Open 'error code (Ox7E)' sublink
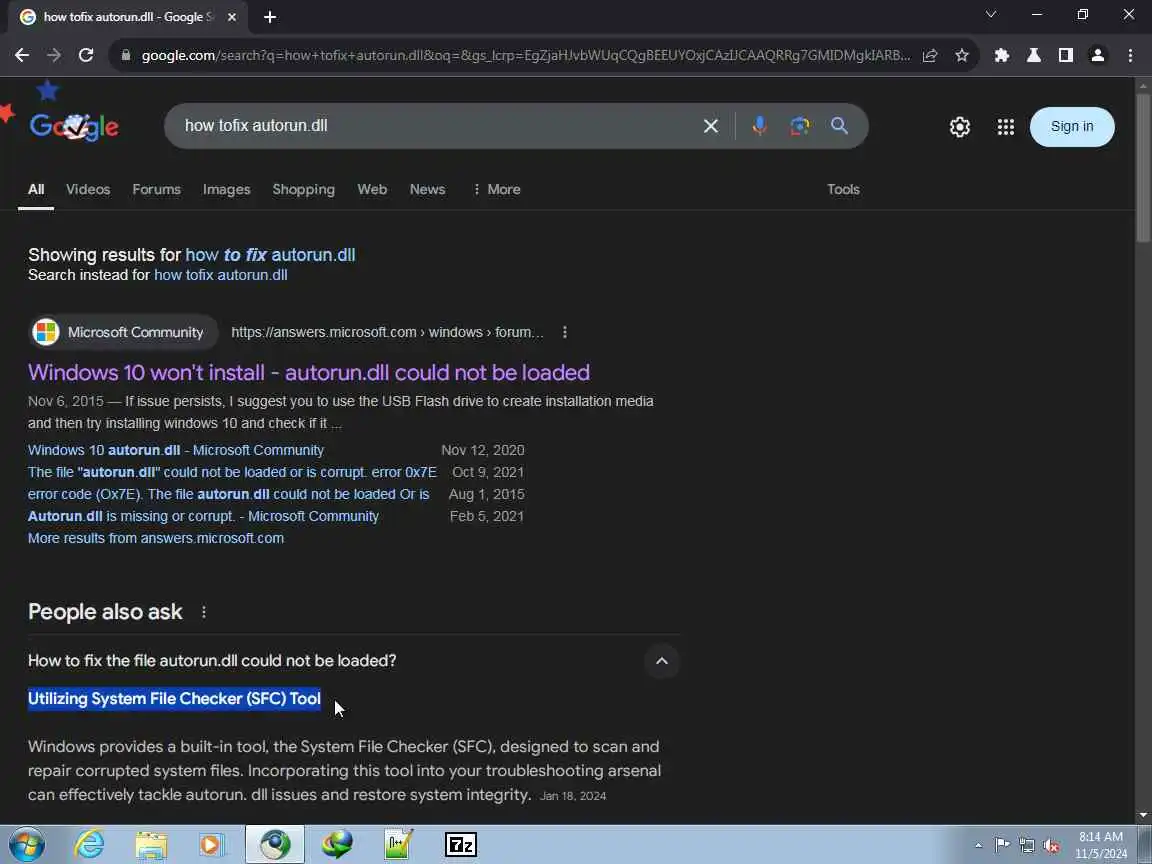This screenshot has height=864, width=1152. click(228, 494)
